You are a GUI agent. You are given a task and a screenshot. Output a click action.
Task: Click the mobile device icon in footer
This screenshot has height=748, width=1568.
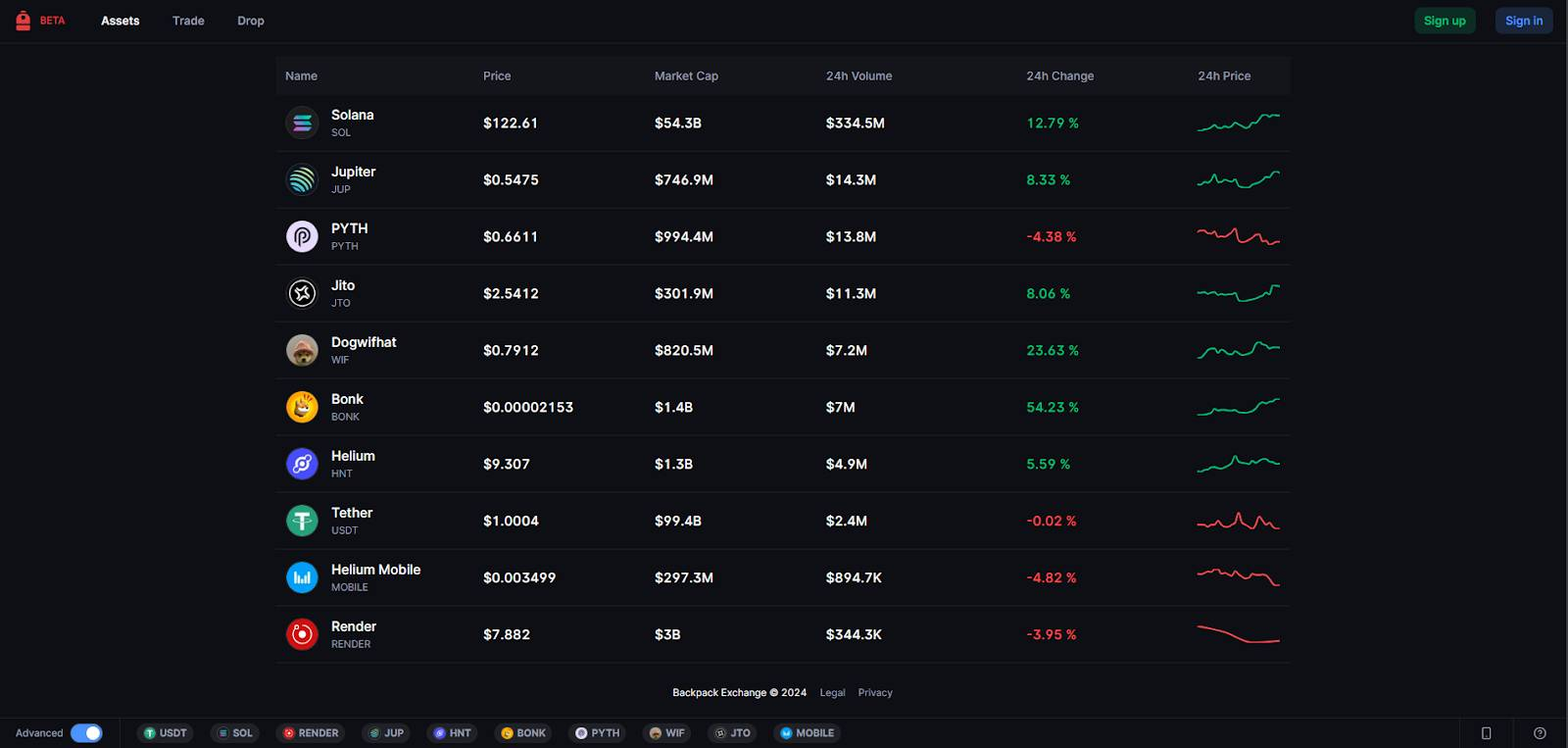1486,733
